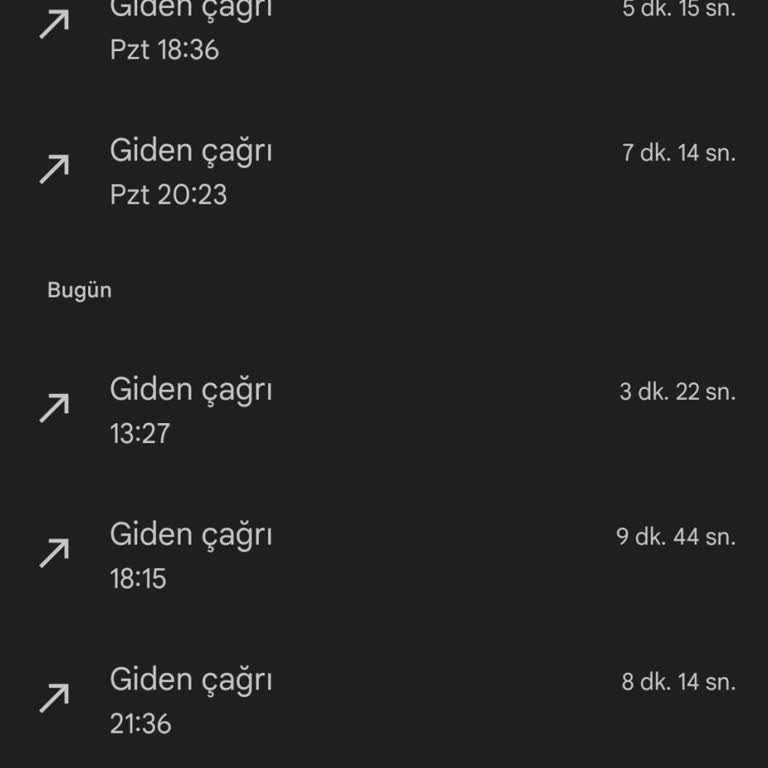Image resolution: width=768 pixels, height=768 pixels.
Task: Select the arrow icon of the 13:27 call
Action: pyautogui.click(x=54, y=408)
